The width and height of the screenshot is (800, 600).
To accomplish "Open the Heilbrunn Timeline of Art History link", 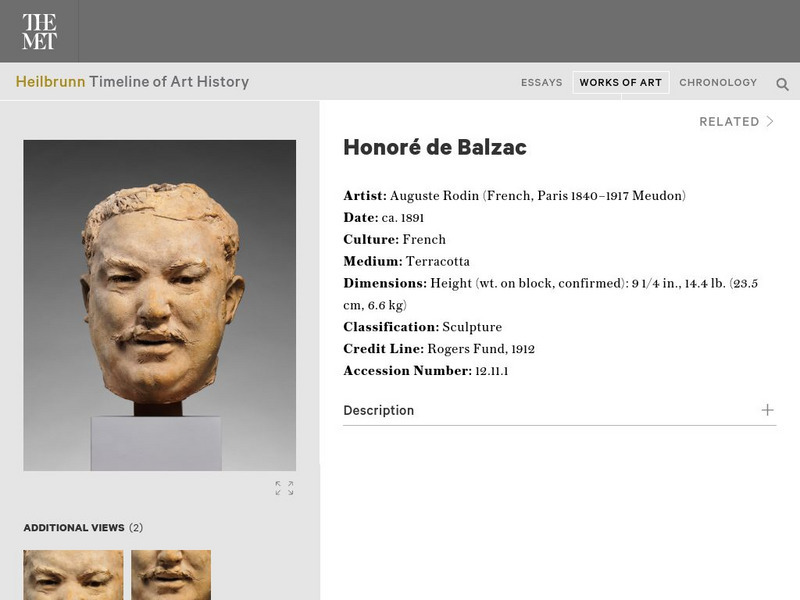I will [133, 82].
